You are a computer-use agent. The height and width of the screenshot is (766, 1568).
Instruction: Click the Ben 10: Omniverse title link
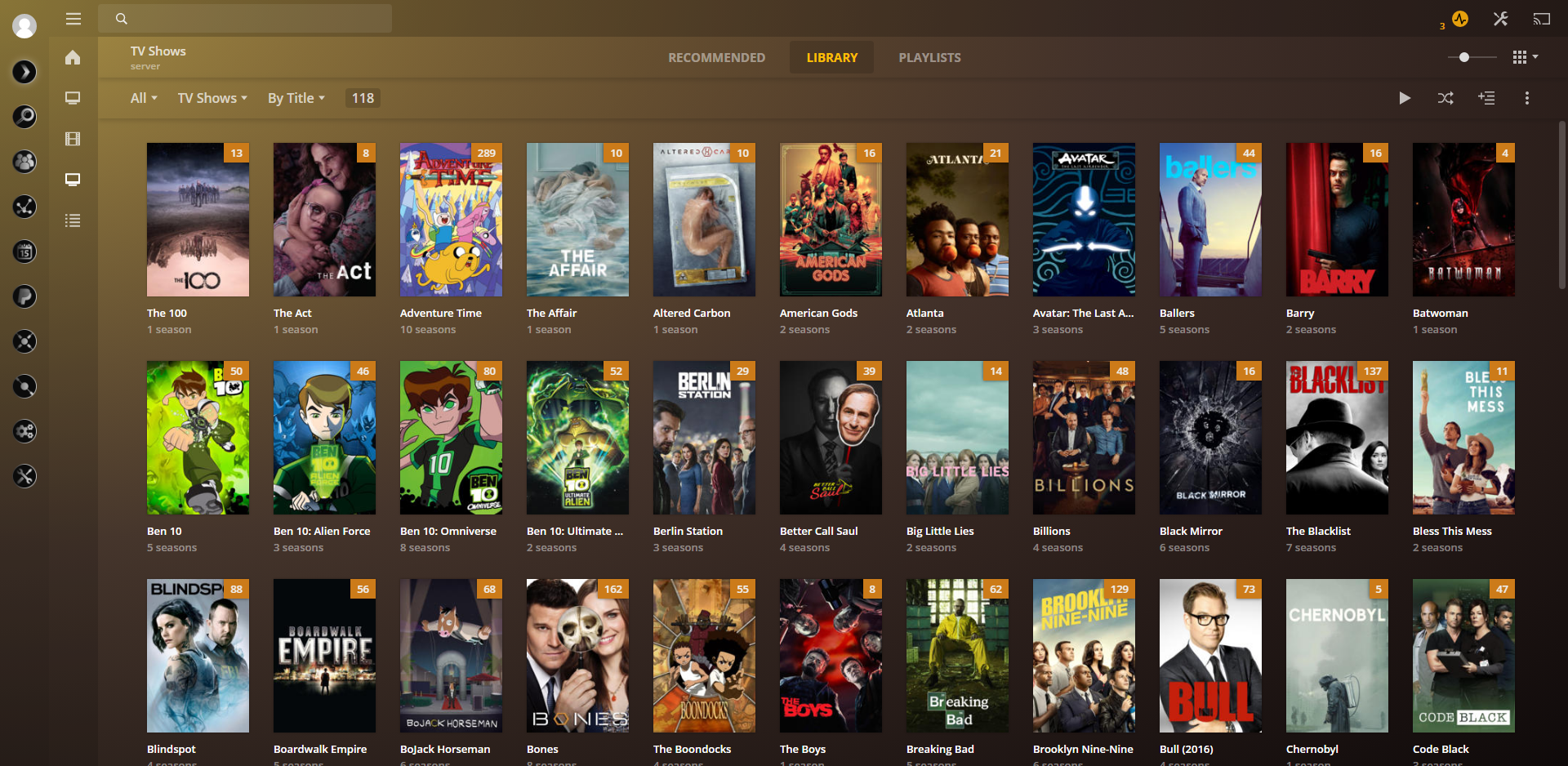click(448, 531)
